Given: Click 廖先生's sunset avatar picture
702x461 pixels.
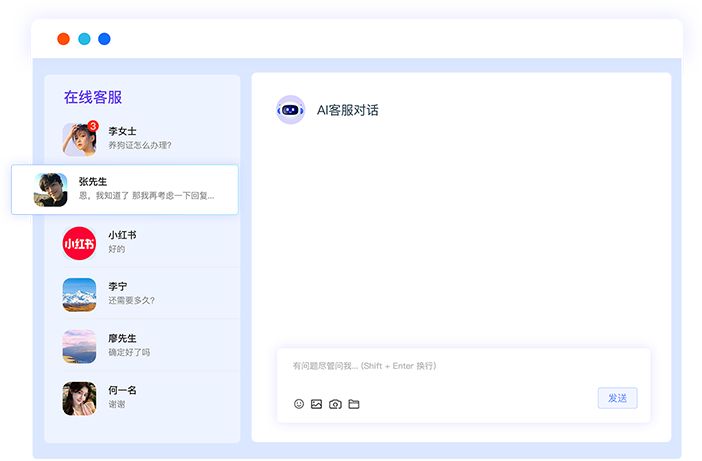Looking at the screenshot, I should point(79,346).
